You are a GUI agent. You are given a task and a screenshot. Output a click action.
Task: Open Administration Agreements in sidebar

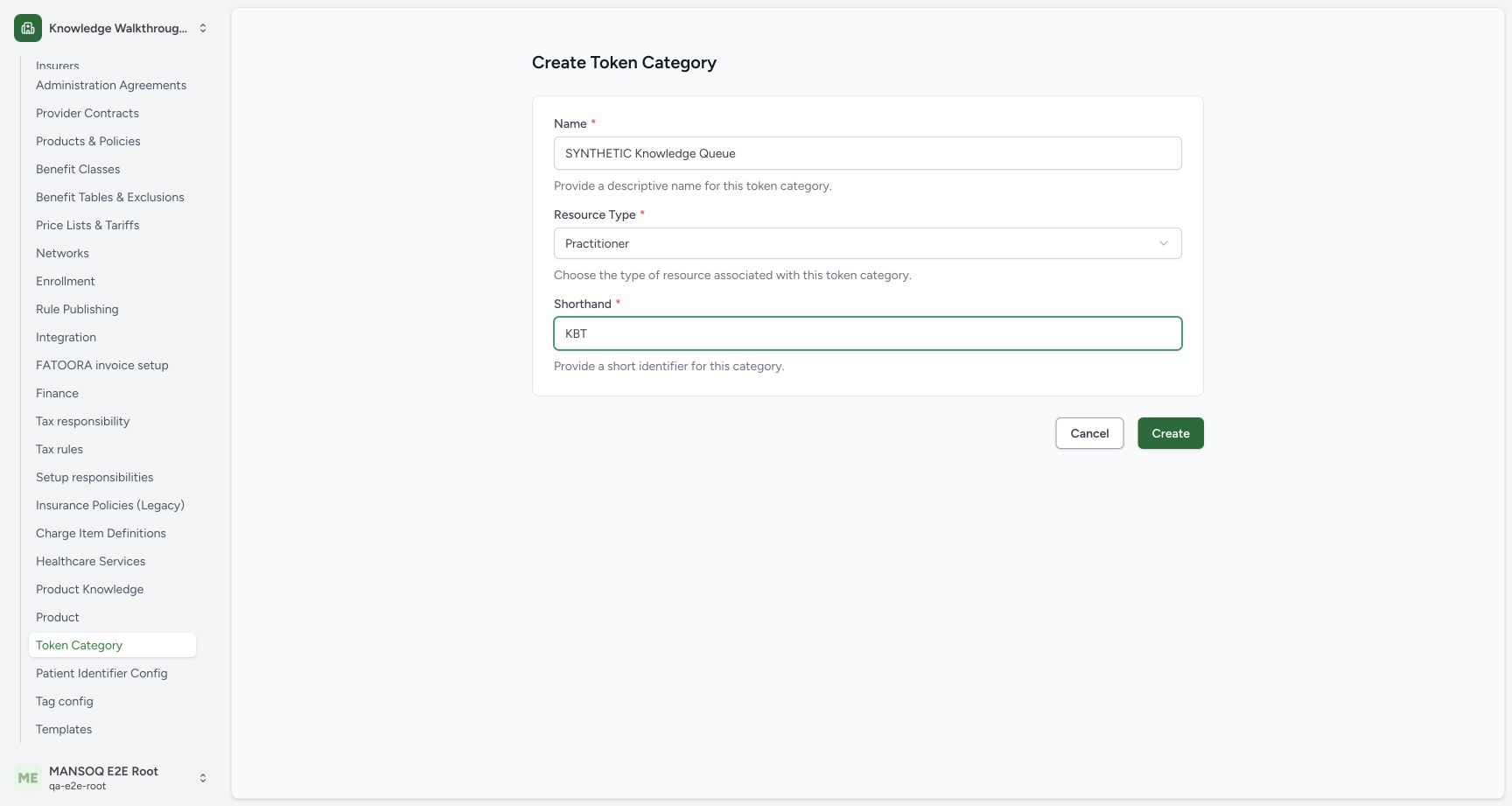[x=111, y=85]
